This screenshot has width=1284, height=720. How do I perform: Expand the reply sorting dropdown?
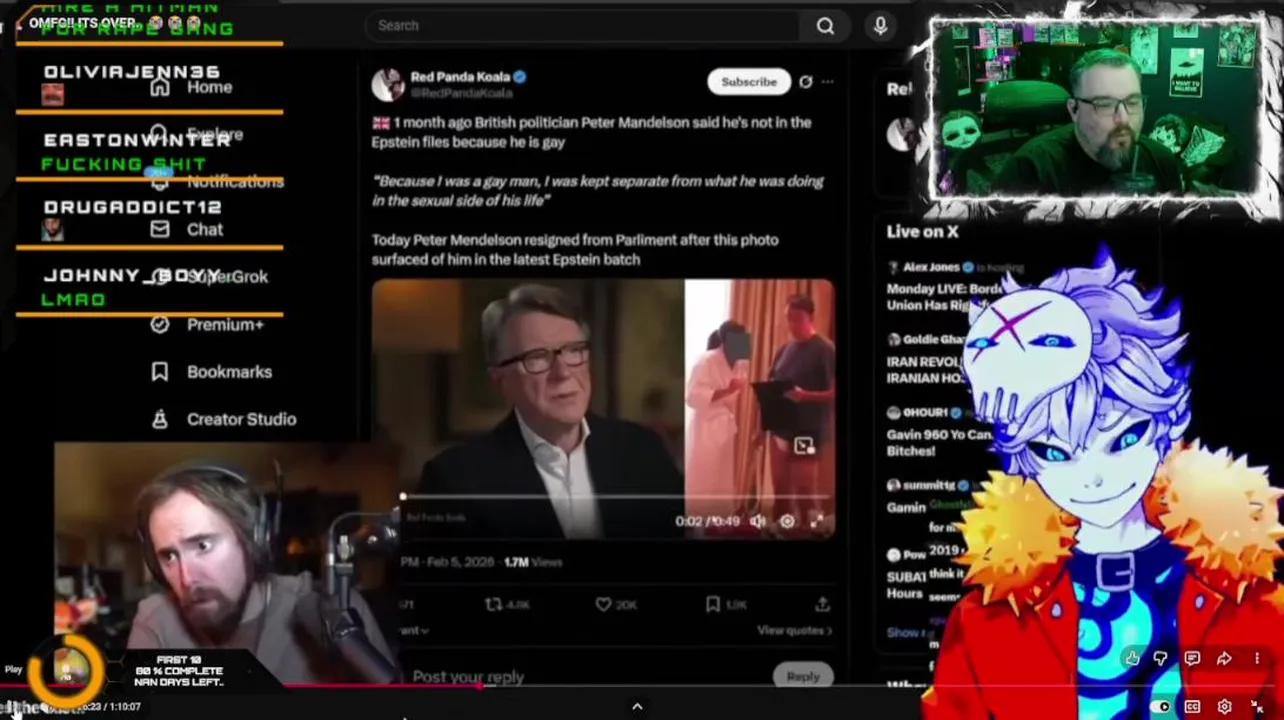415,631
